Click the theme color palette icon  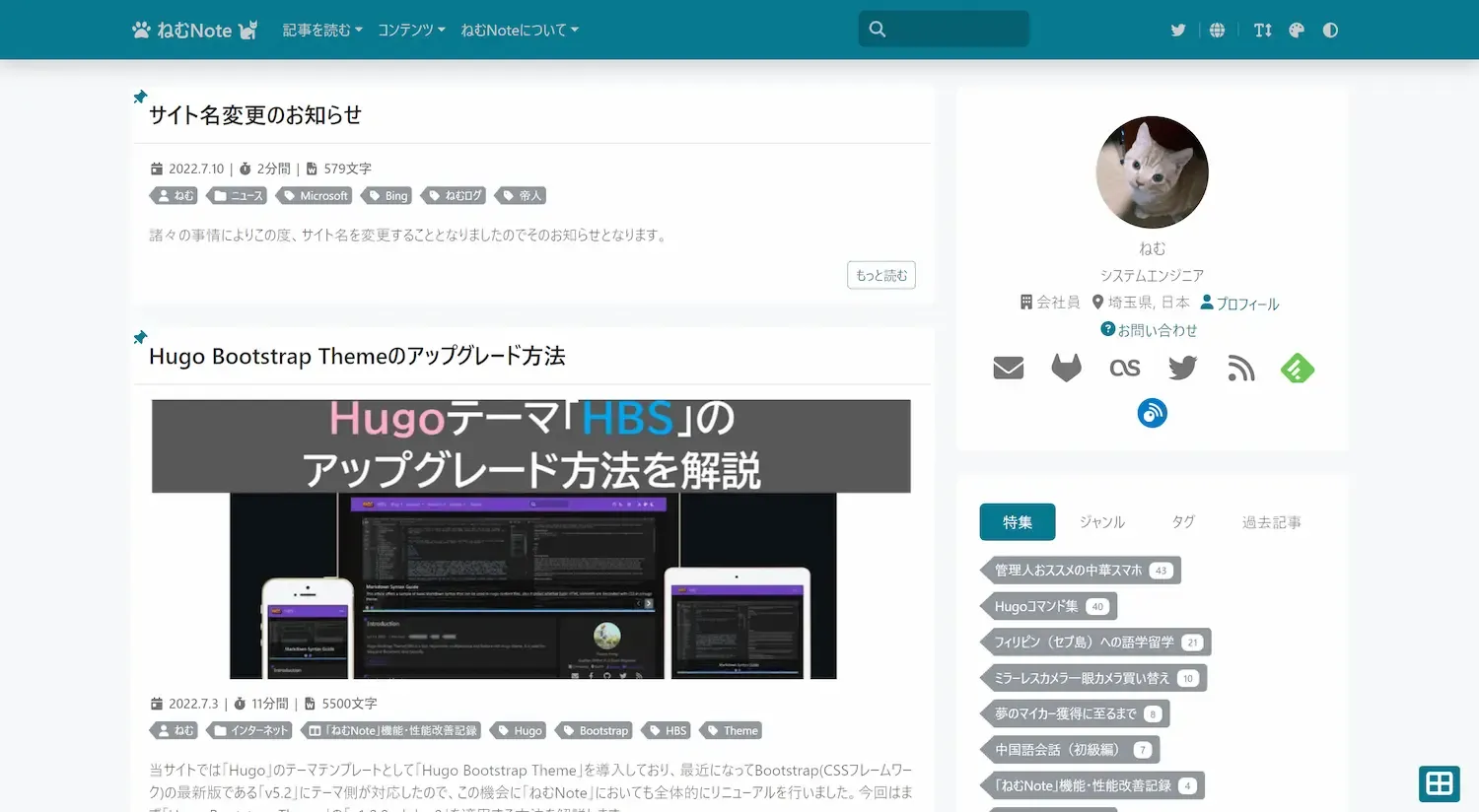tap(1296, 30)
